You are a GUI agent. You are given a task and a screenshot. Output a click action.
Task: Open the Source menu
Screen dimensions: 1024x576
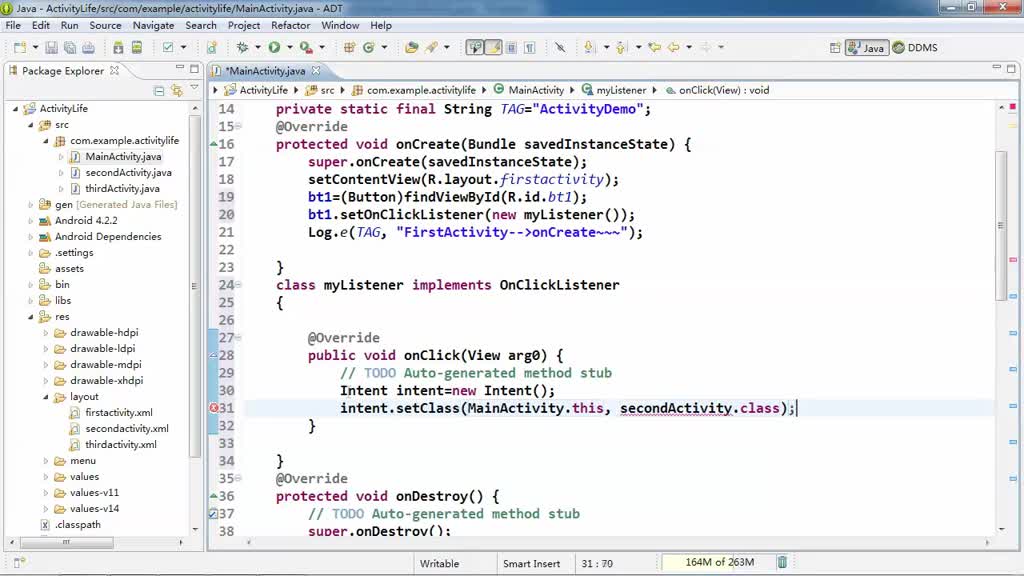pyautogui.click(x=105, y=25)
